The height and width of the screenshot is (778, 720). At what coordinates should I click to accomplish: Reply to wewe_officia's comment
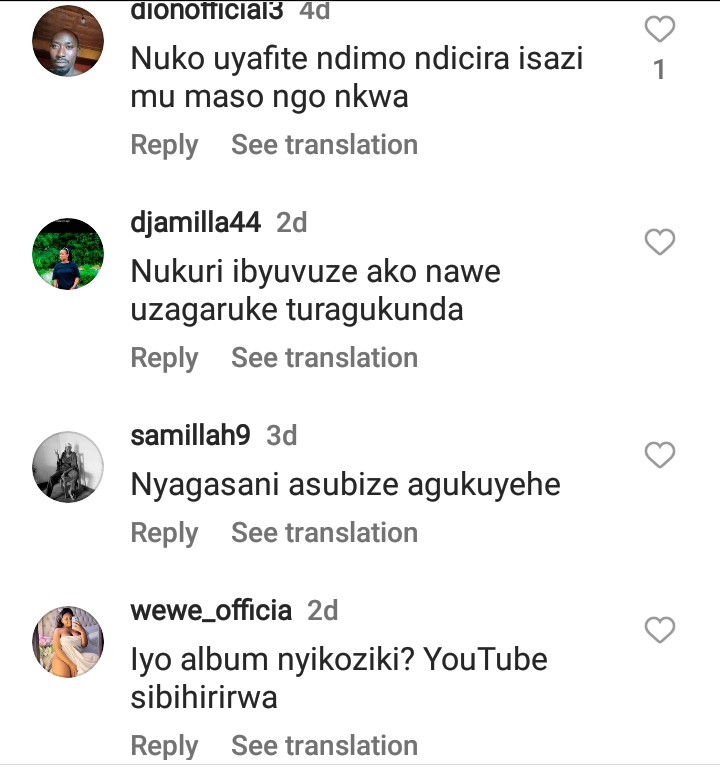click(x=164, y=746)
